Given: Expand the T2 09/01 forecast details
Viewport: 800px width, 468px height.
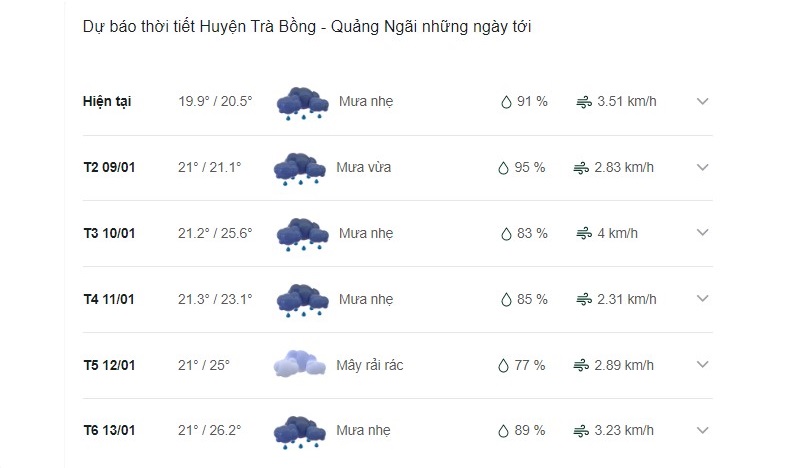Looking at the screenshot, I should pos(703,167).
